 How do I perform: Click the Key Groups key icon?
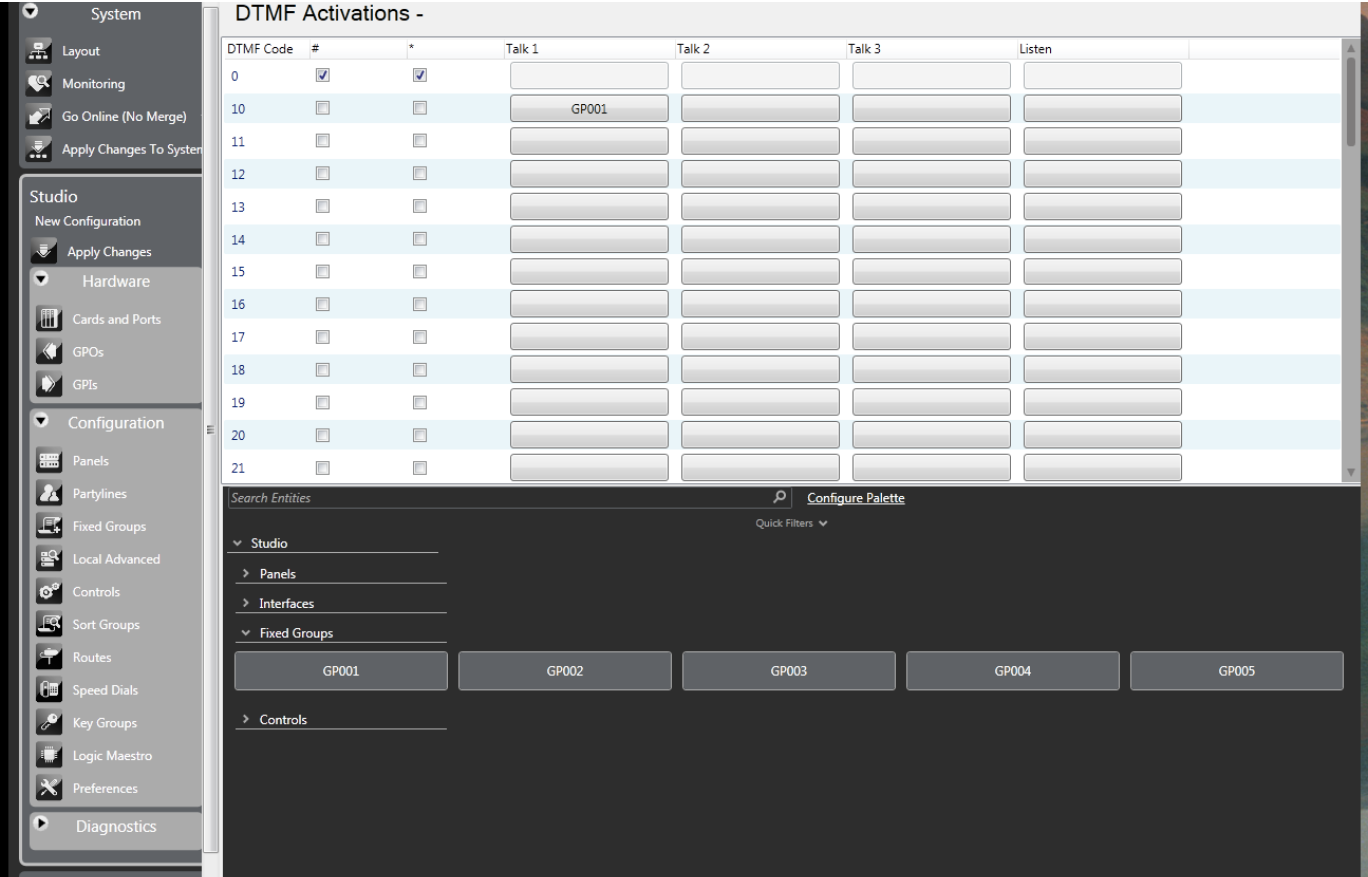[44, 723]
